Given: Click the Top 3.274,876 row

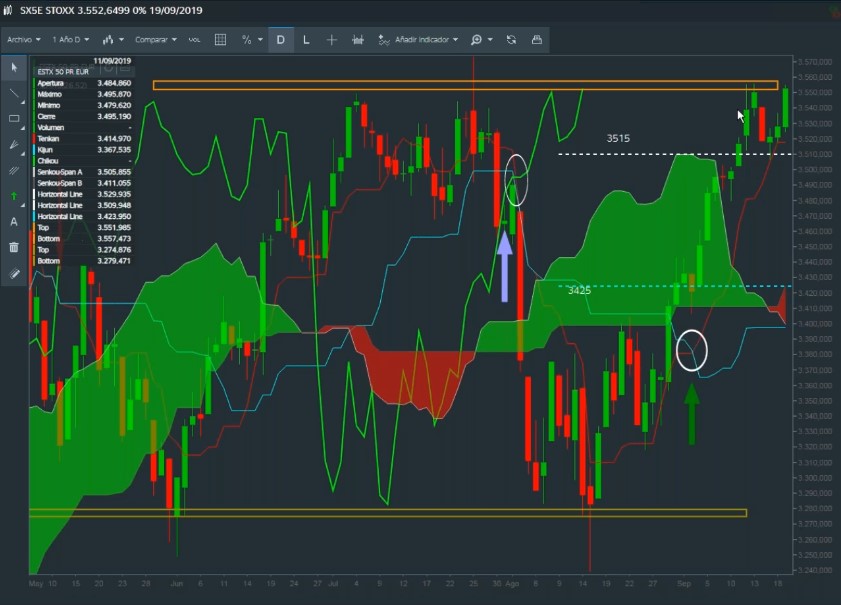Looking at the screenshot, I should pyautogui.click(x=83, y=250).
